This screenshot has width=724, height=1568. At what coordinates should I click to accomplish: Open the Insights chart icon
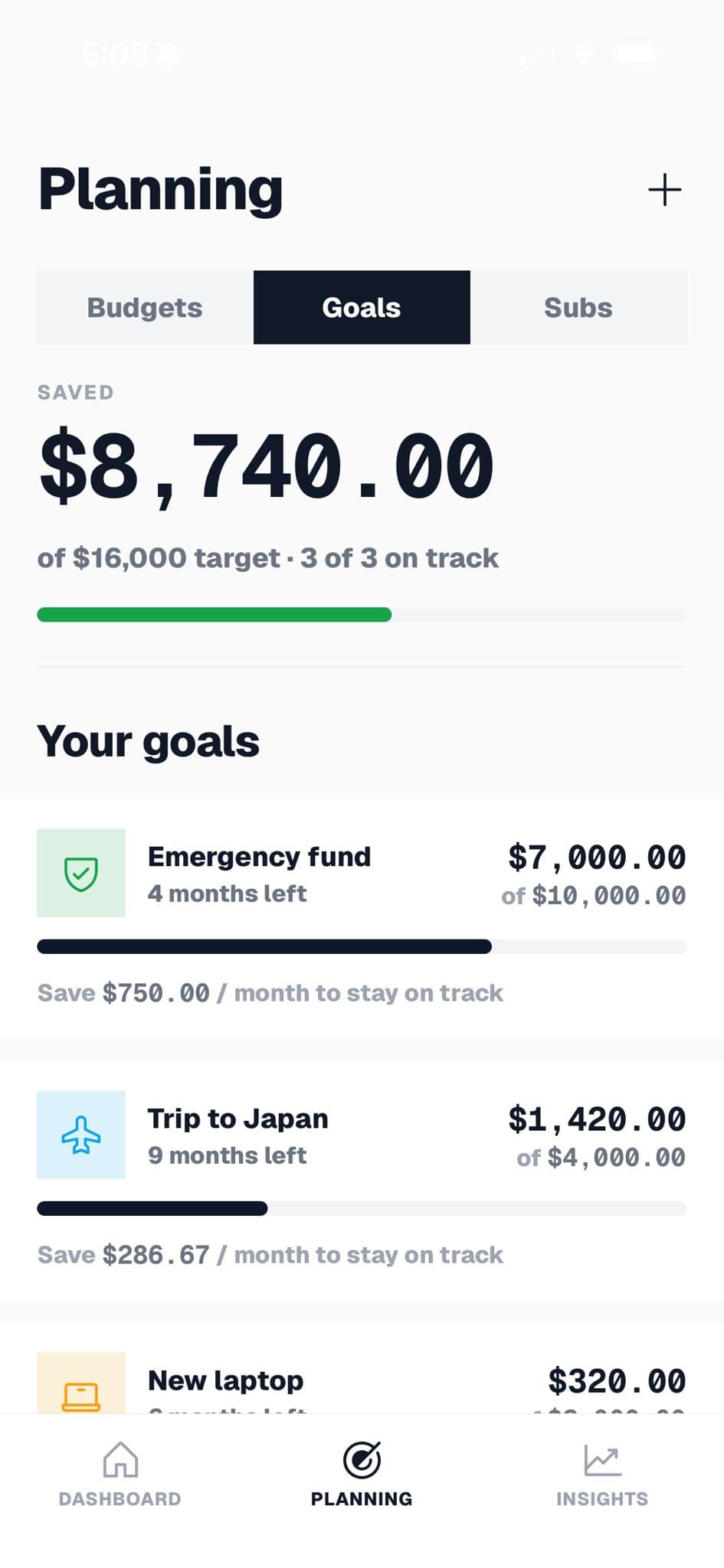point(602,1459)
